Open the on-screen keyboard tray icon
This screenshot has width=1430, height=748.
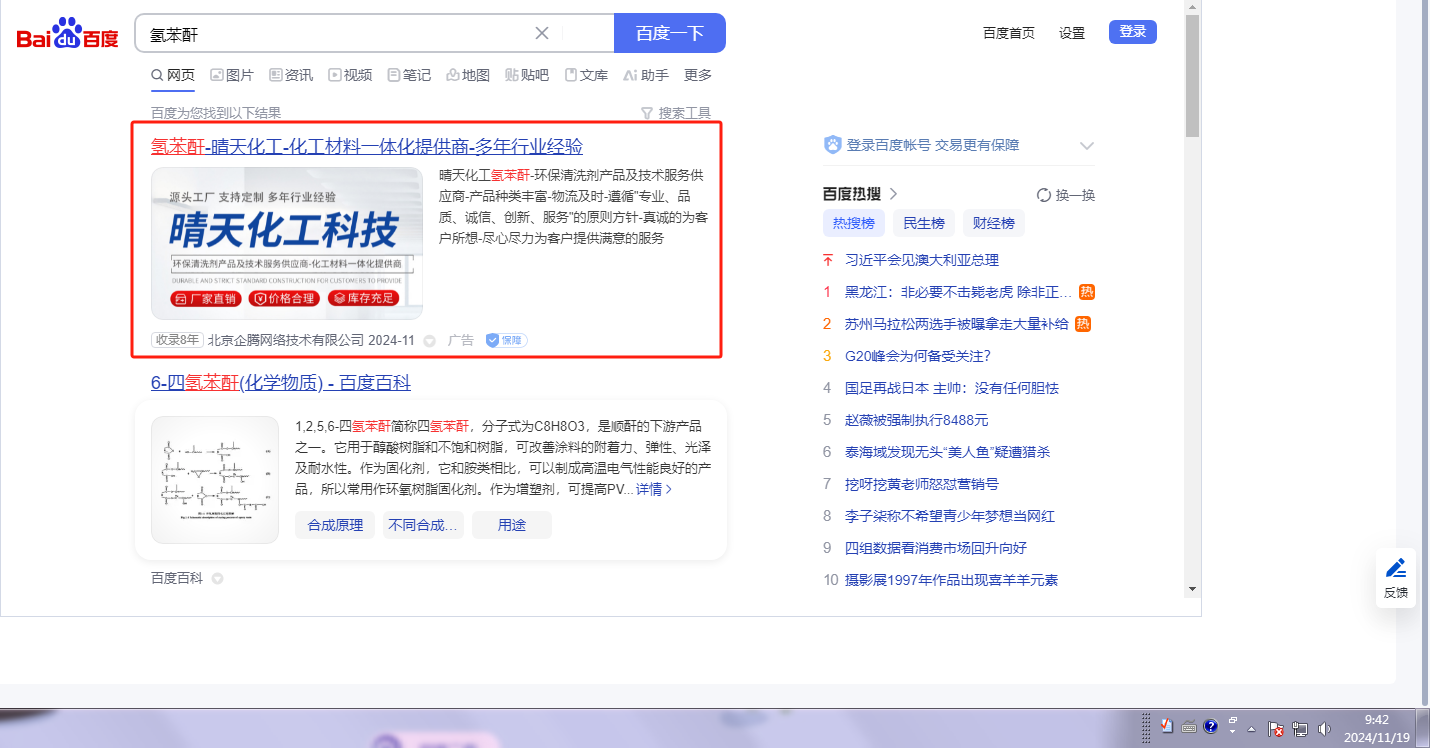click(x=1189, y=727)
